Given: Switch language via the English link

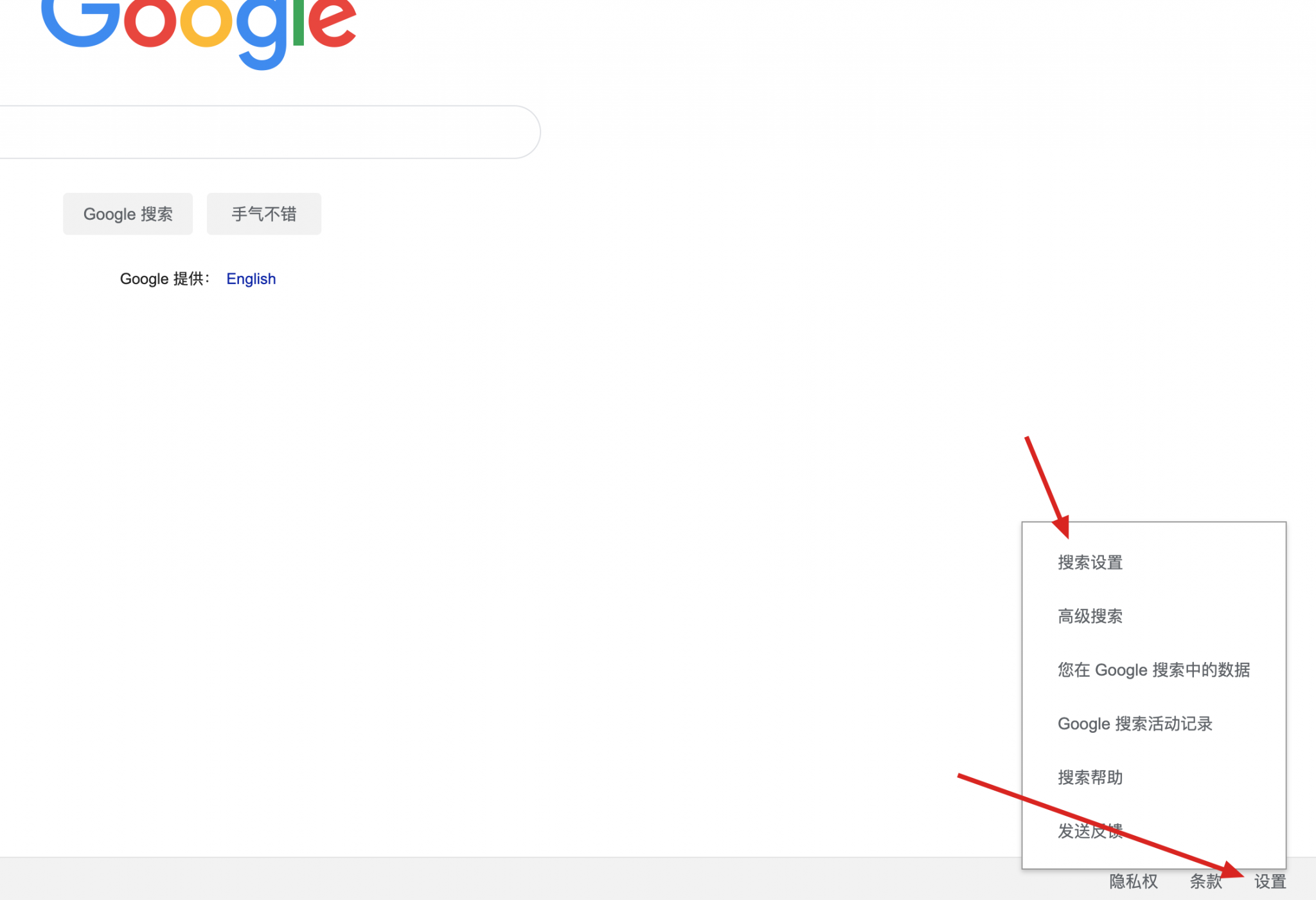Looking at the screenshot, I should pos(251,279).
